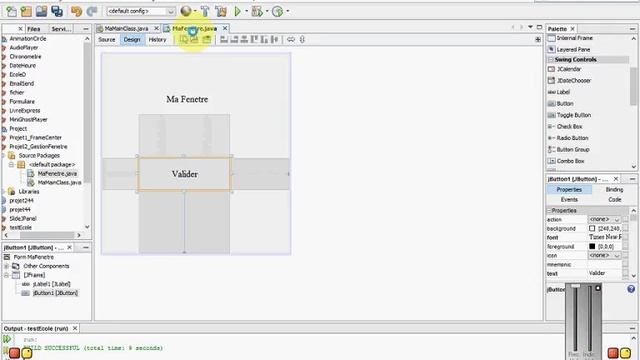Click the Valider button in the design form
This screenshot has height=360, width=640.
point(184,174)
